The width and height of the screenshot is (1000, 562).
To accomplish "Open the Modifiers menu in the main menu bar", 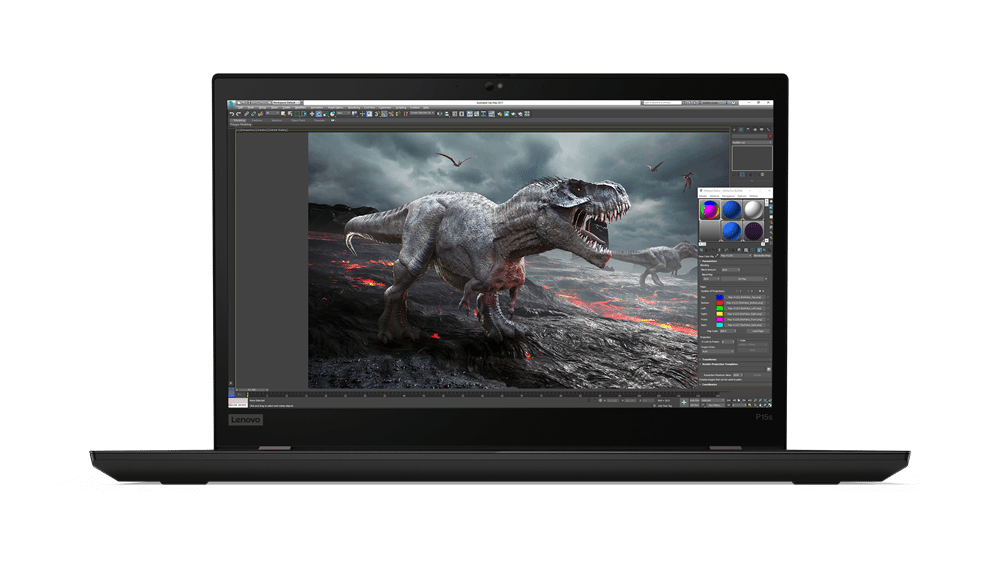I will (x=300, y=107).
